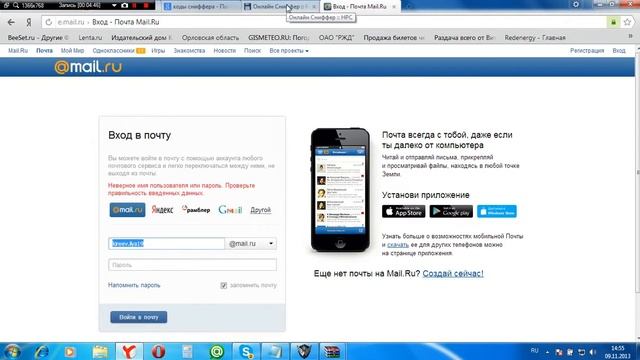
Task: Click the 'Вход' link at top right
Action: coord(619,51)
